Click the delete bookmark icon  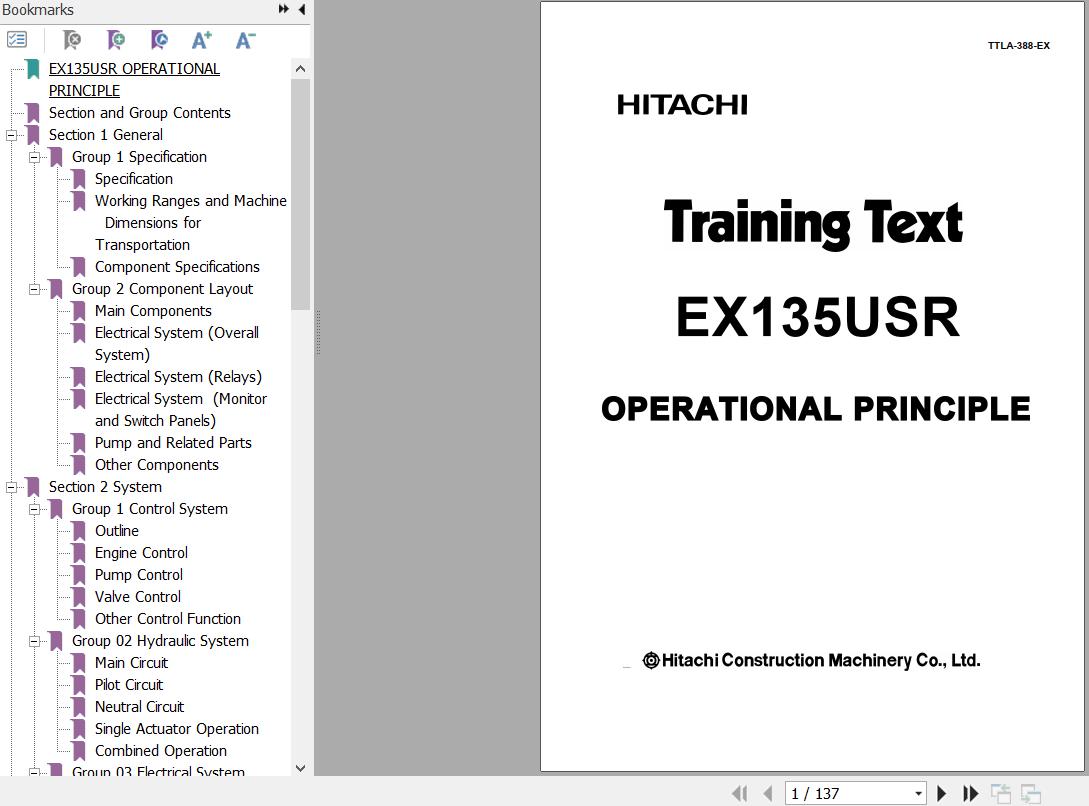72,40
